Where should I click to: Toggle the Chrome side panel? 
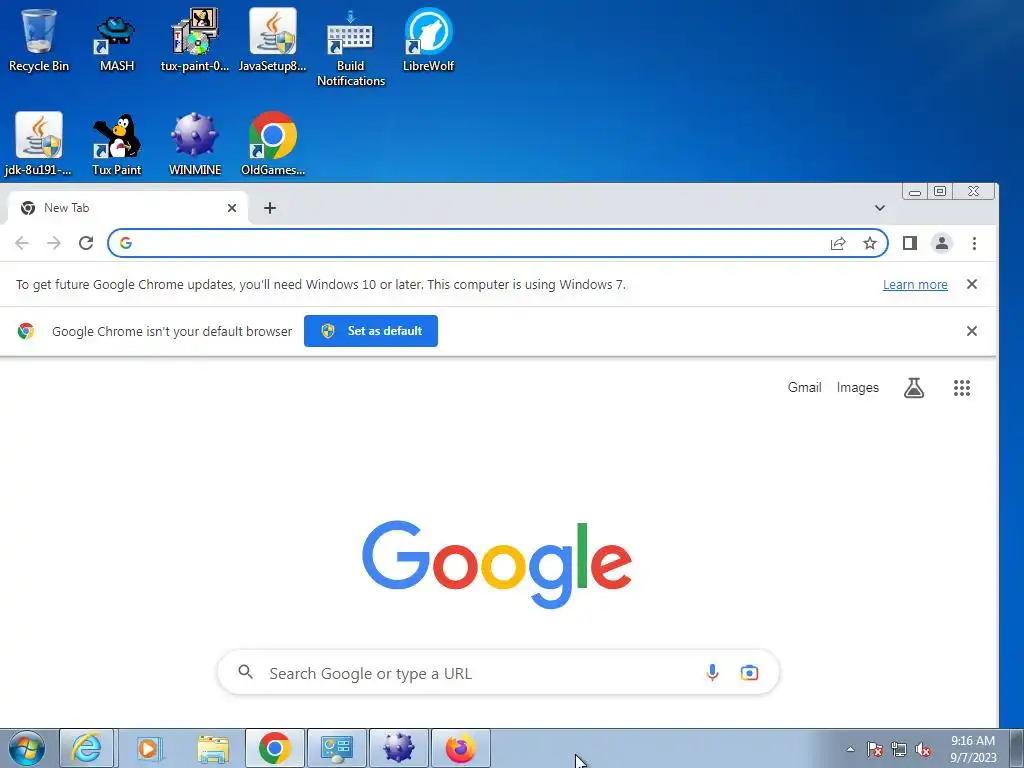(x=910, y=244)
